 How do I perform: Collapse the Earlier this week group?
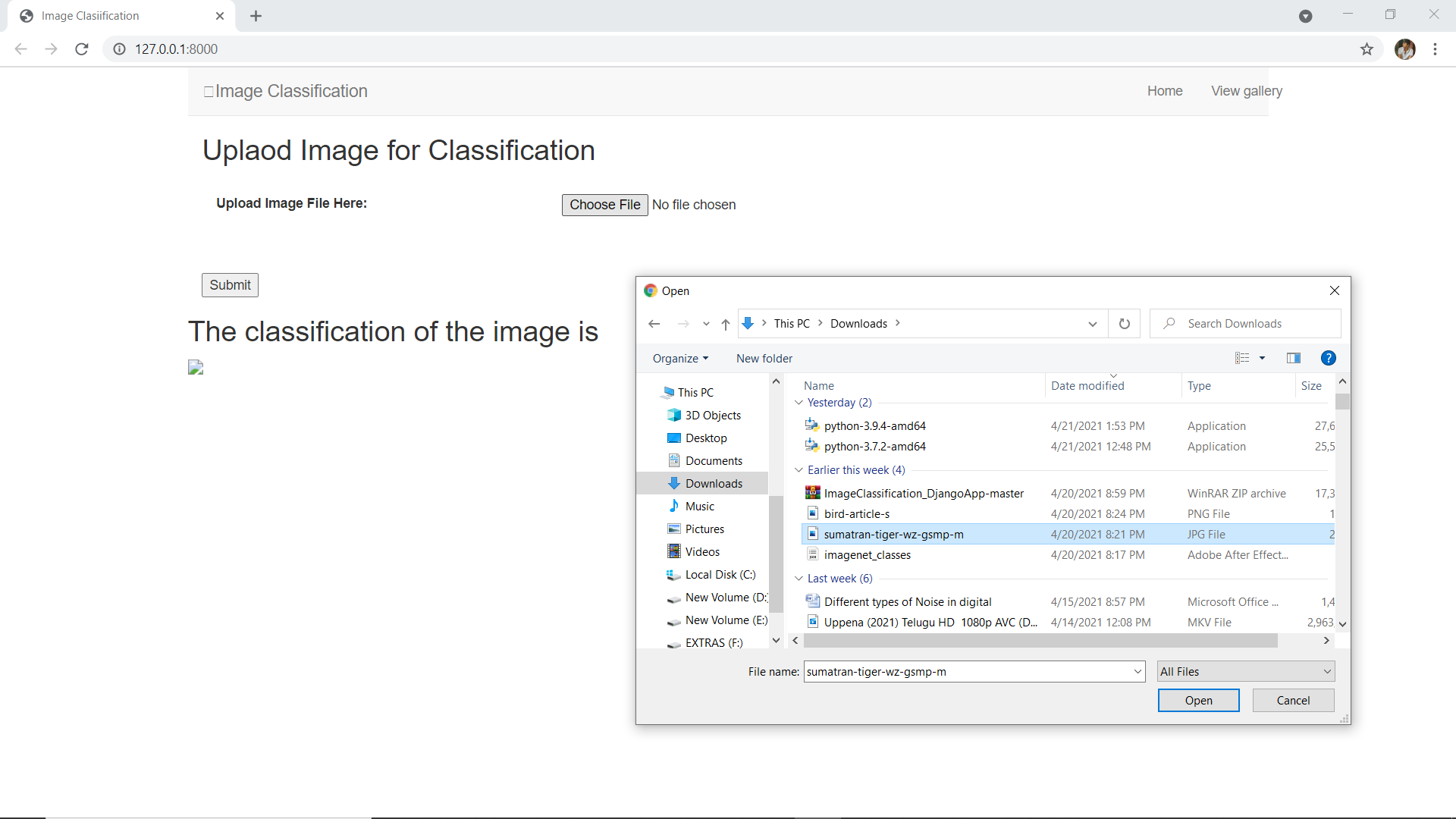[799, 470]
